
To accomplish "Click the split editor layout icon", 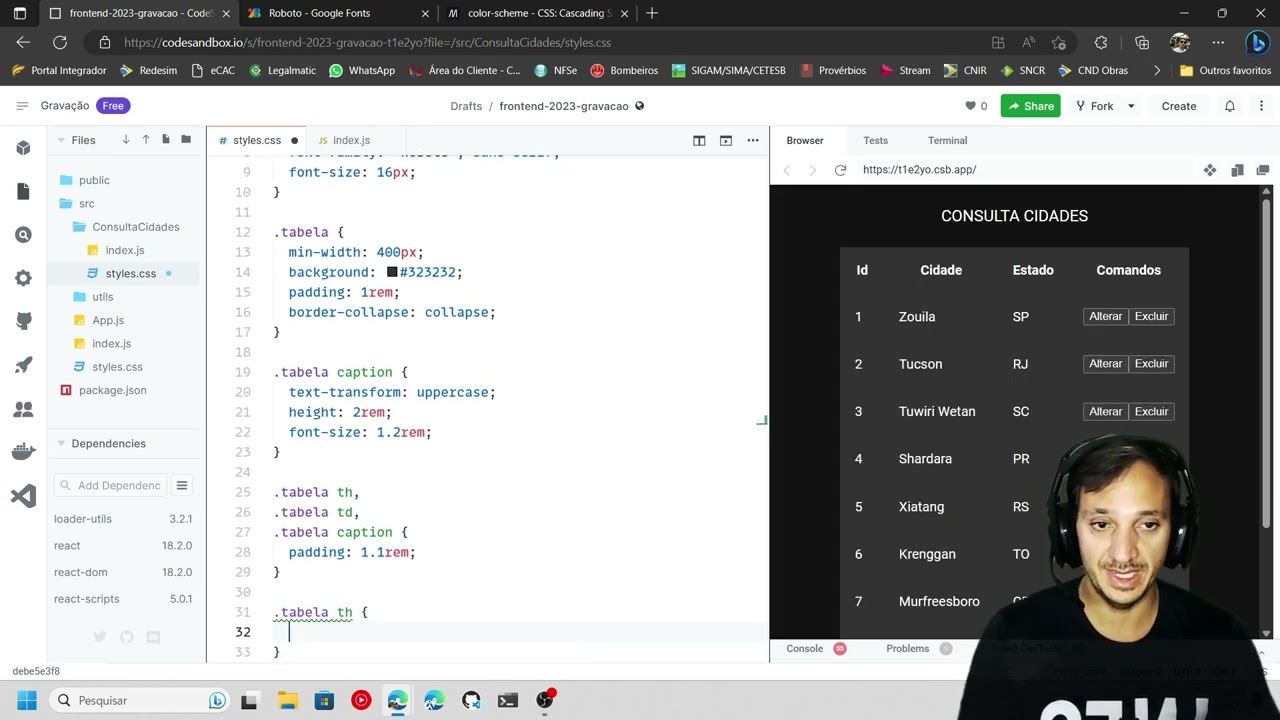I will (699, 140).
